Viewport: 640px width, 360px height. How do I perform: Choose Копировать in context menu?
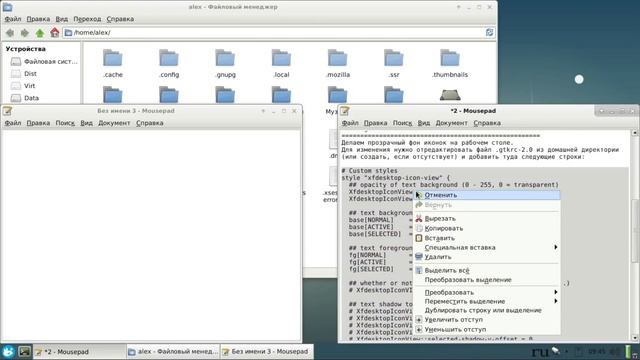(487, 229)
